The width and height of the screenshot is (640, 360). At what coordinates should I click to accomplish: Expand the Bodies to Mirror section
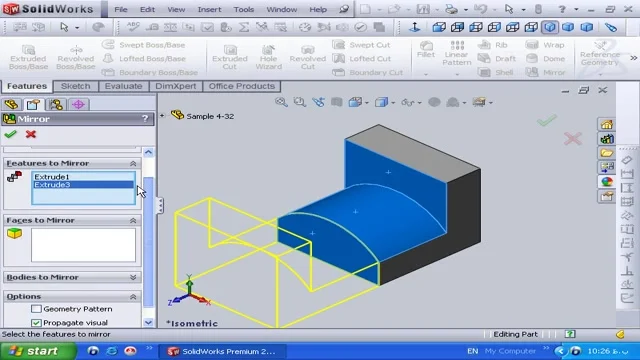133,277
